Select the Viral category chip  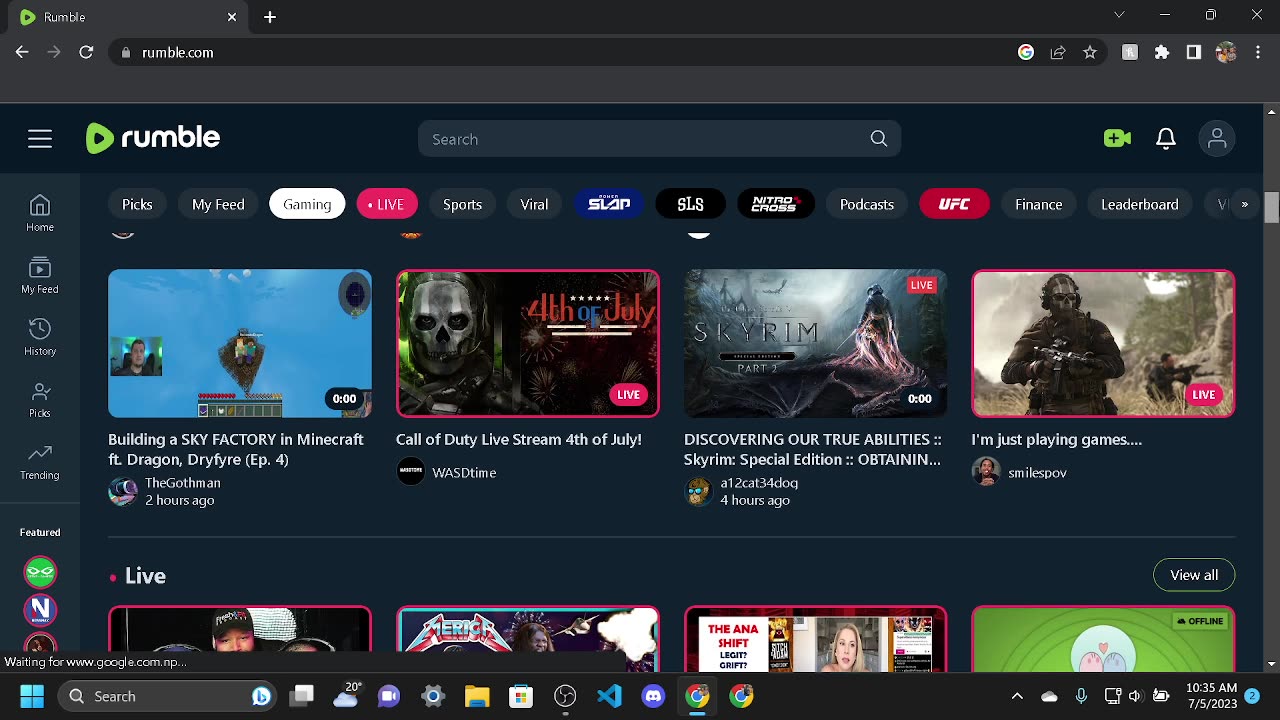coord(534,204)
